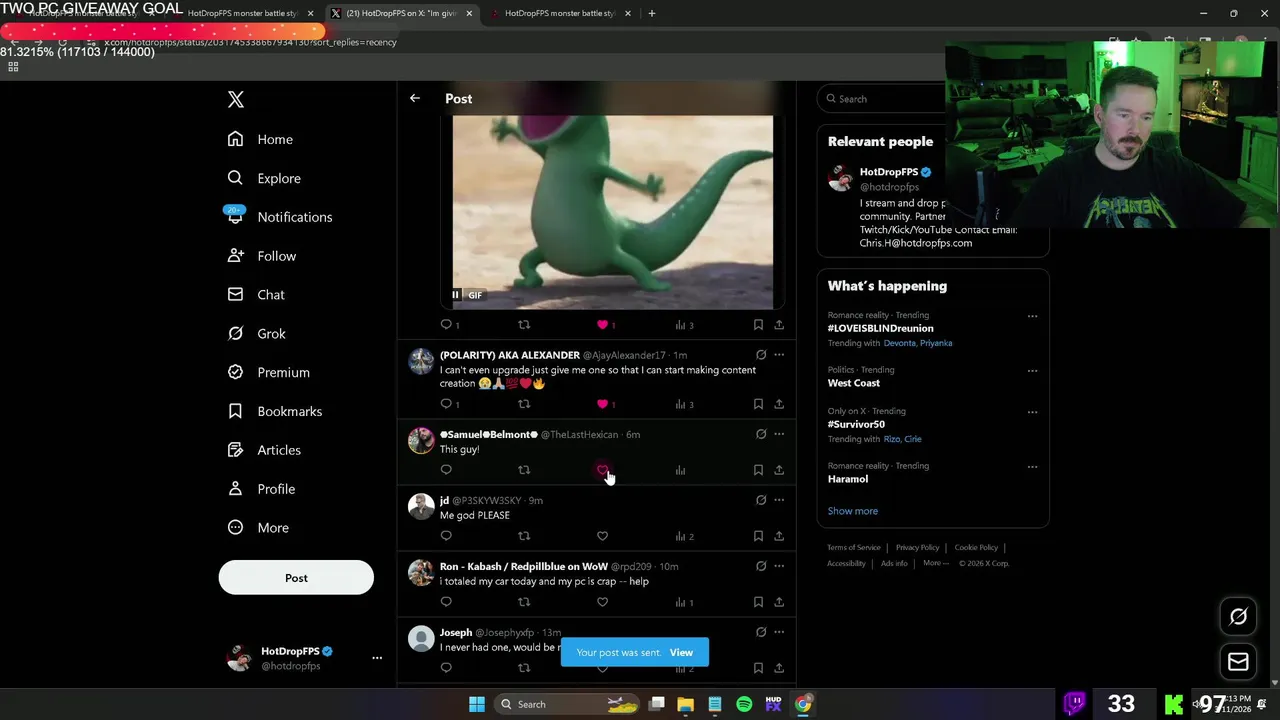Ask Grok about Joseph's reply
The height and width of the screenshot is (720, 1280).
761,632
